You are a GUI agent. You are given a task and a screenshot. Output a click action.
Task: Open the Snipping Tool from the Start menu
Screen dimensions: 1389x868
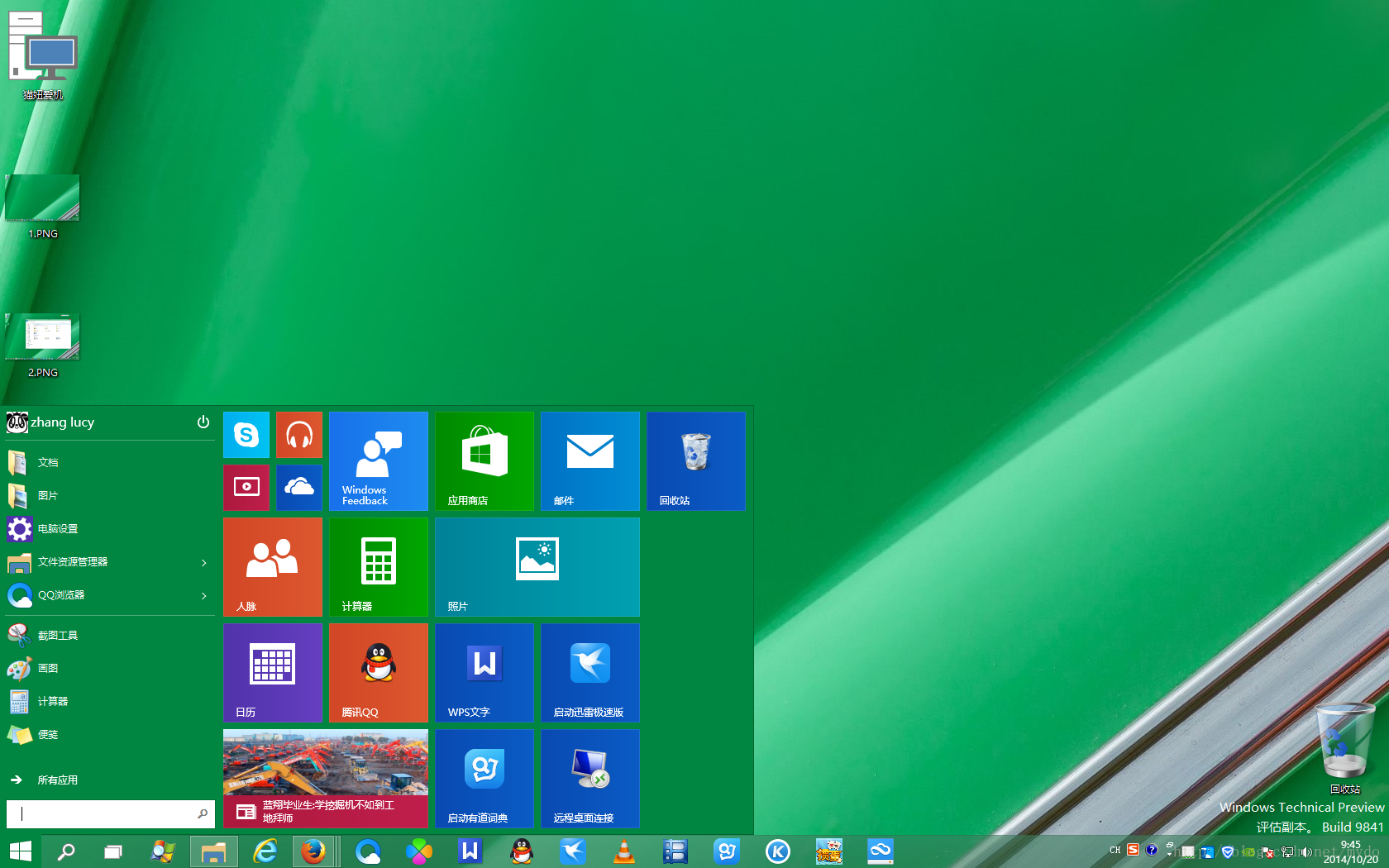pyautogui.click(x=56, y=635)
